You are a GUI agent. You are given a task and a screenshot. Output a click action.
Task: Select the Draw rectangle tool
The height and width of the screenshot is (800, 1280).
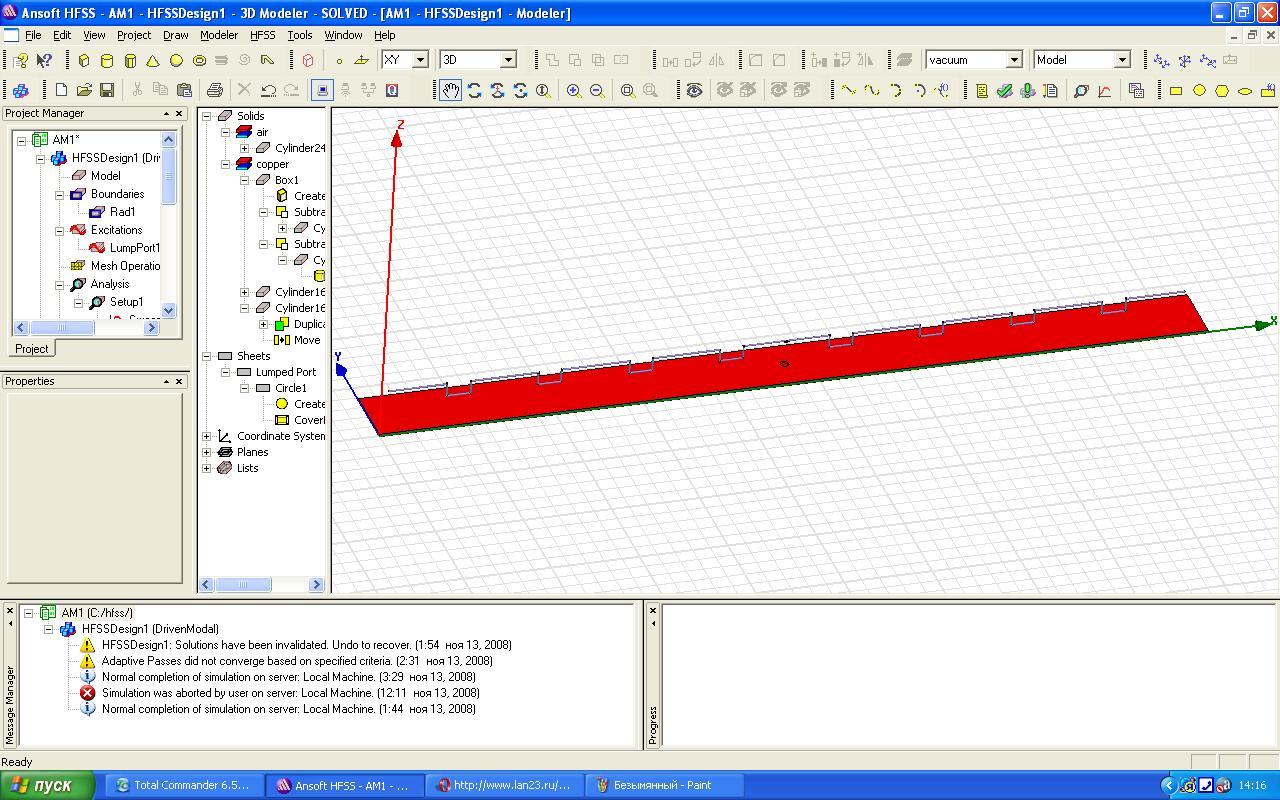tap(1176, 90)
